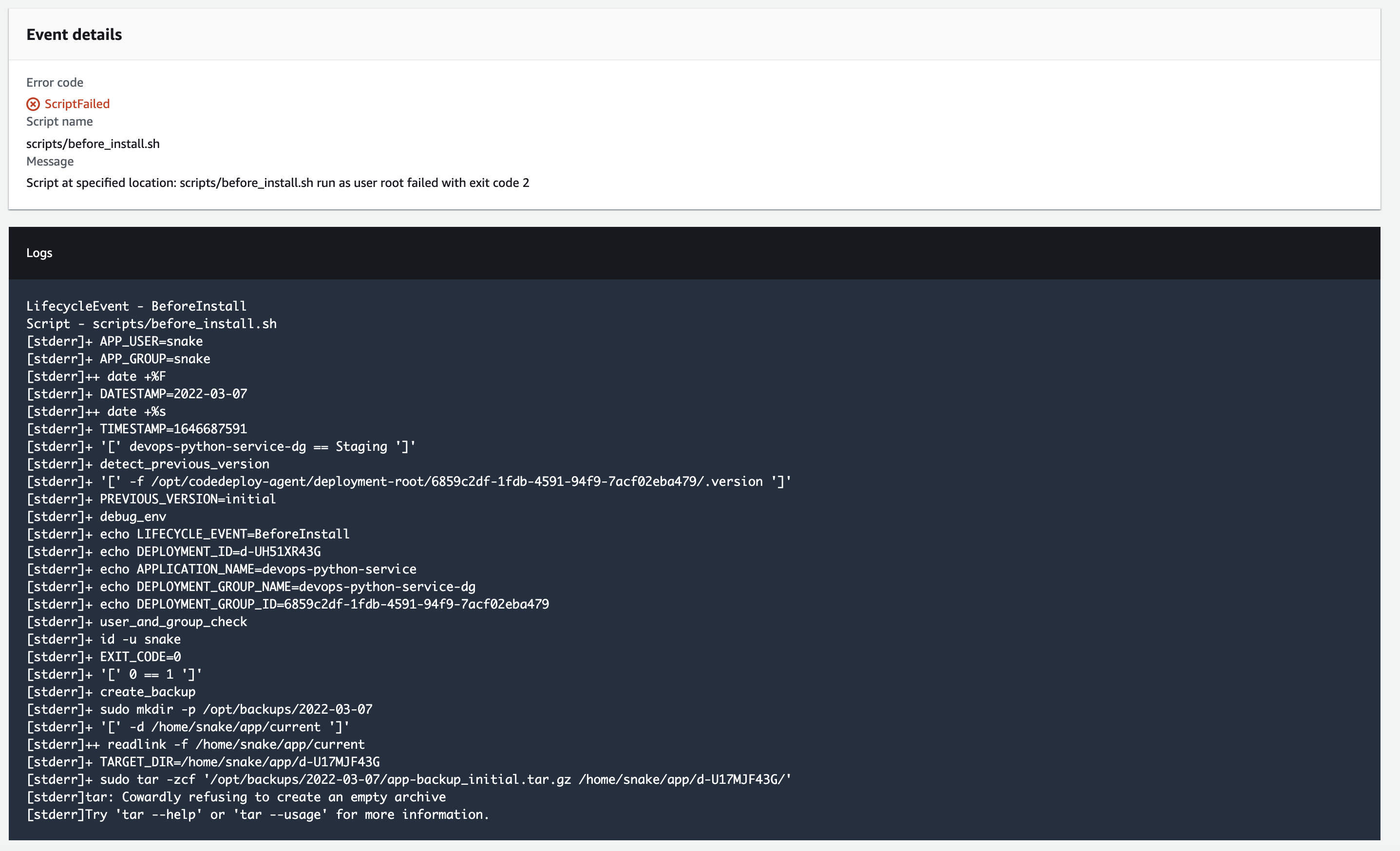Click the DEPLOYMENT_GROUP_ID log line
This screenshot has height=851, width=1400.
pos(287,604)
